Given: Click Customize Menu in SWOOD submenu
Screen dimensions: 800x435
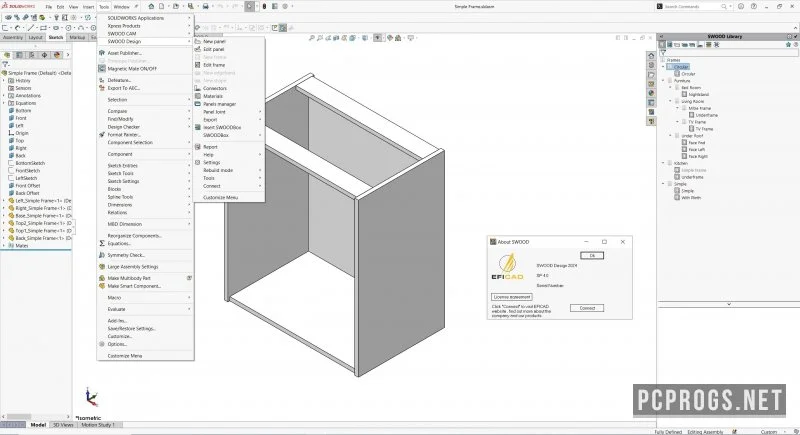Looking at the screenshot, I should pyautogui.click(x=220, y=197).
